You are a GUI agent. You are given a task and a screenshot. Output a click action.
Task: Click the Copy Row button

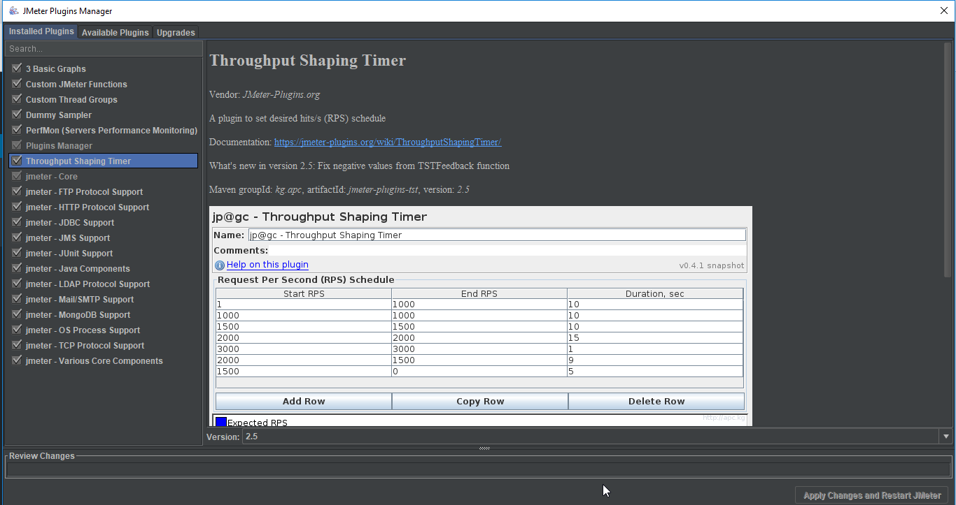tap(480, 401)
